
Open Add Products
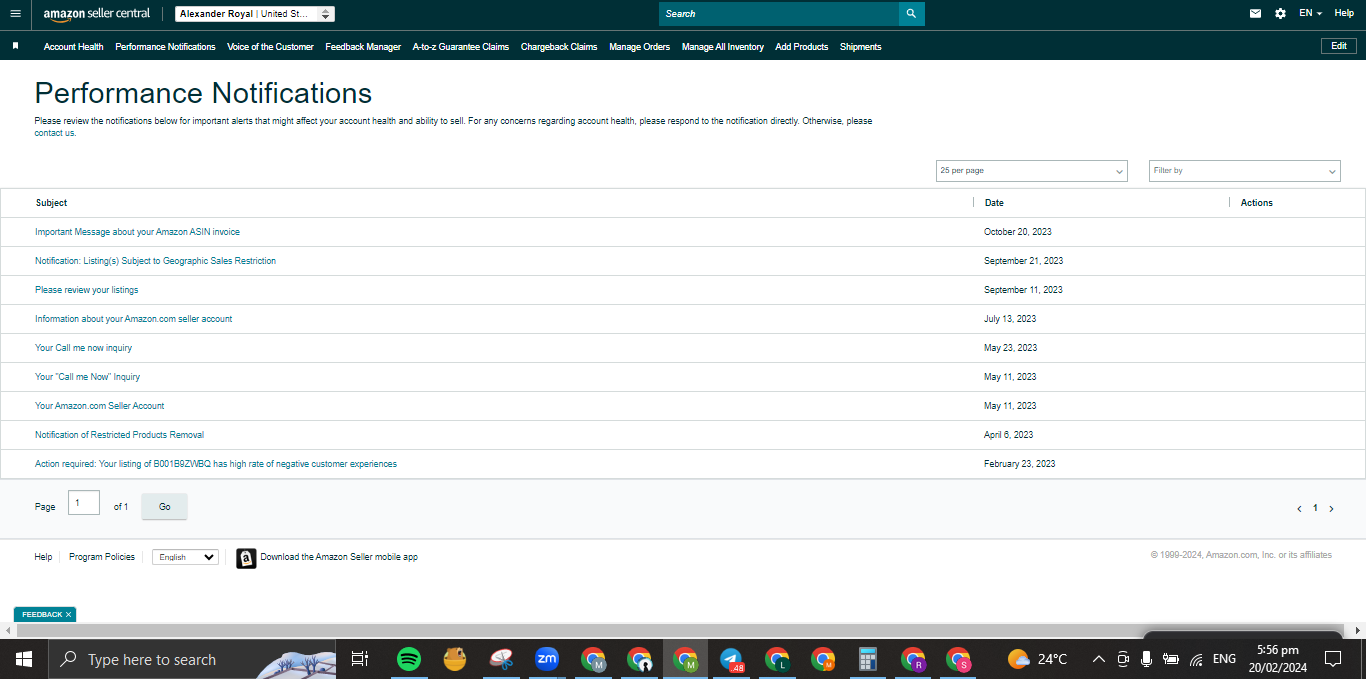[801, 47]
